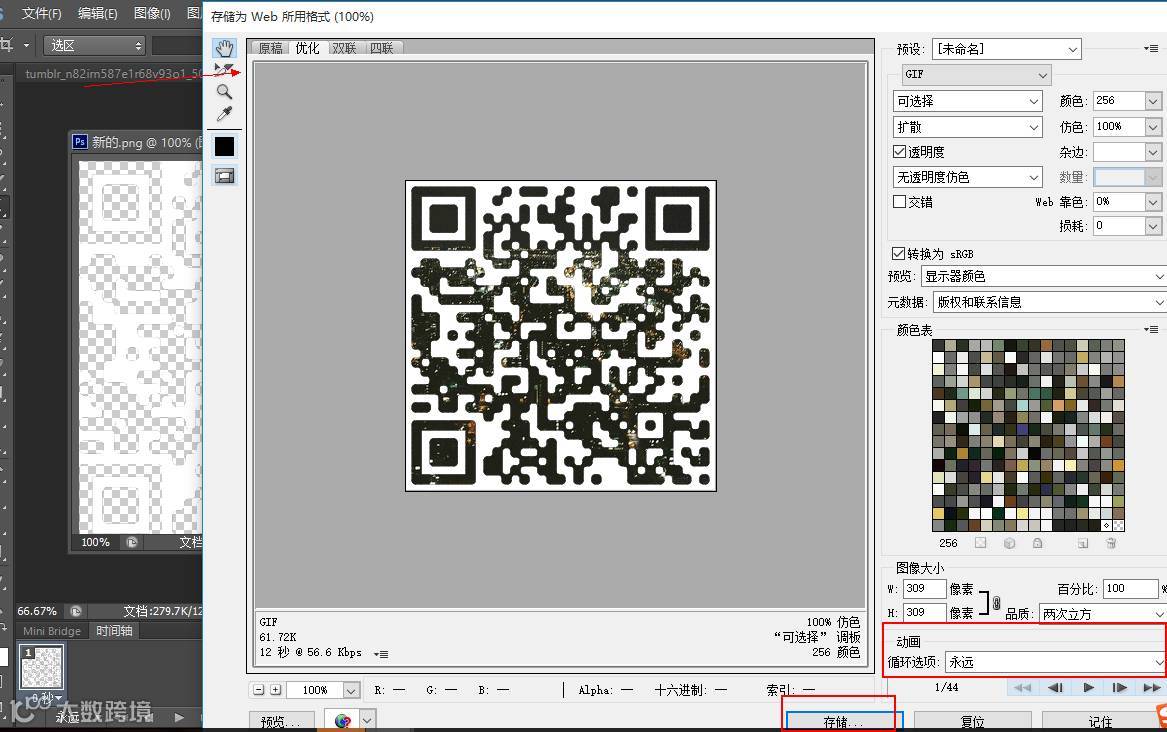Toggle slices visibility icon
The width and height of the screenshot is (1167, 732).
coord(224,176)
